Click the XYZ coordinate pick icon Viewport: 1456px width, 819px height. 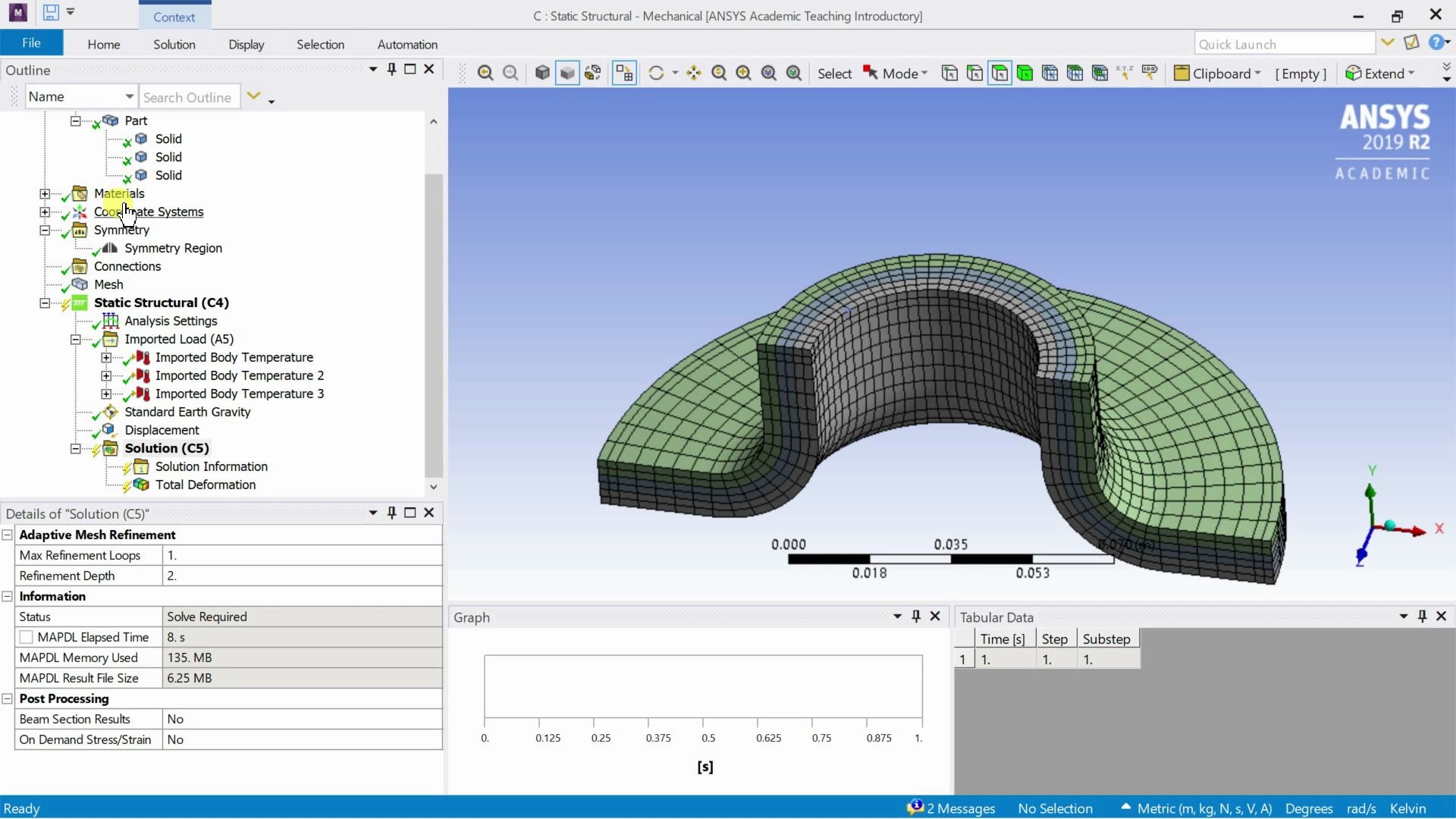[1125, 73]
